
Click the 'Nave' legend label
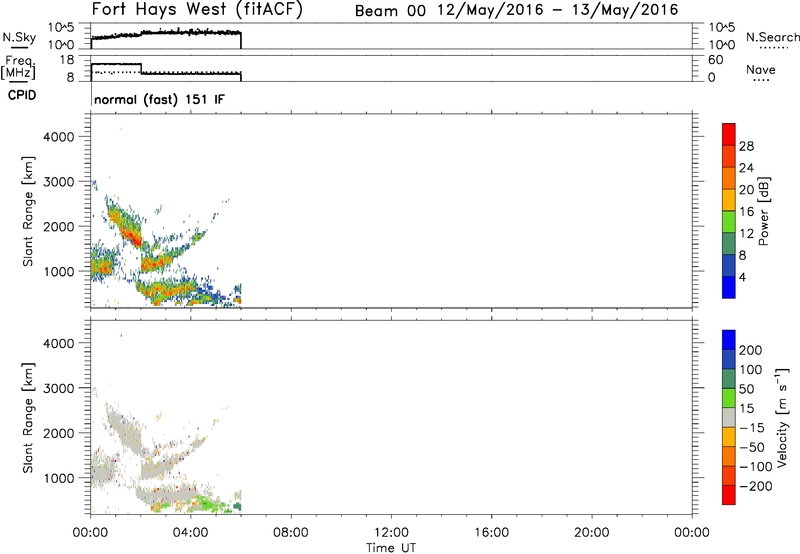[761, 69]
